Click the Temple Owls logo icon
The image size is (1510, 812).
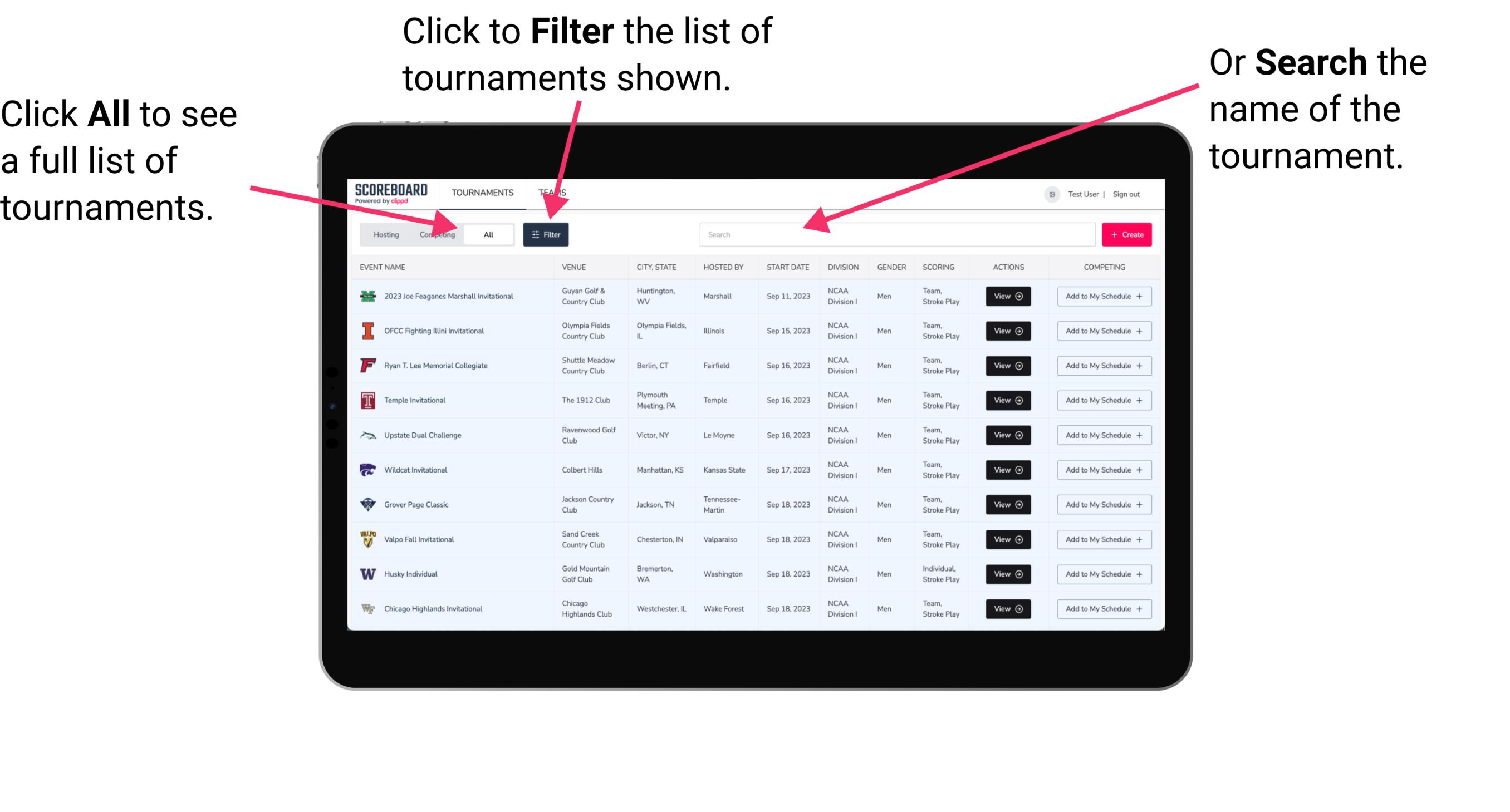click(367, 400)
